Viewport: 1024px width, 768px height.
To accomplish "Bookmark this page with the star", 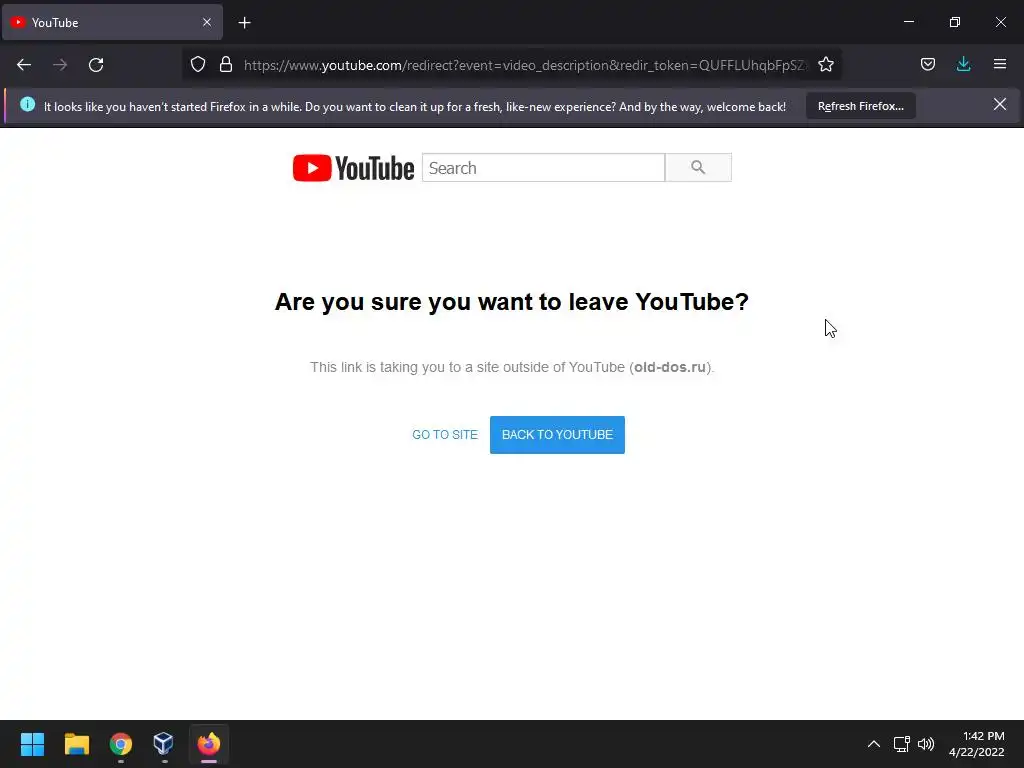I will tap(826, 64).
